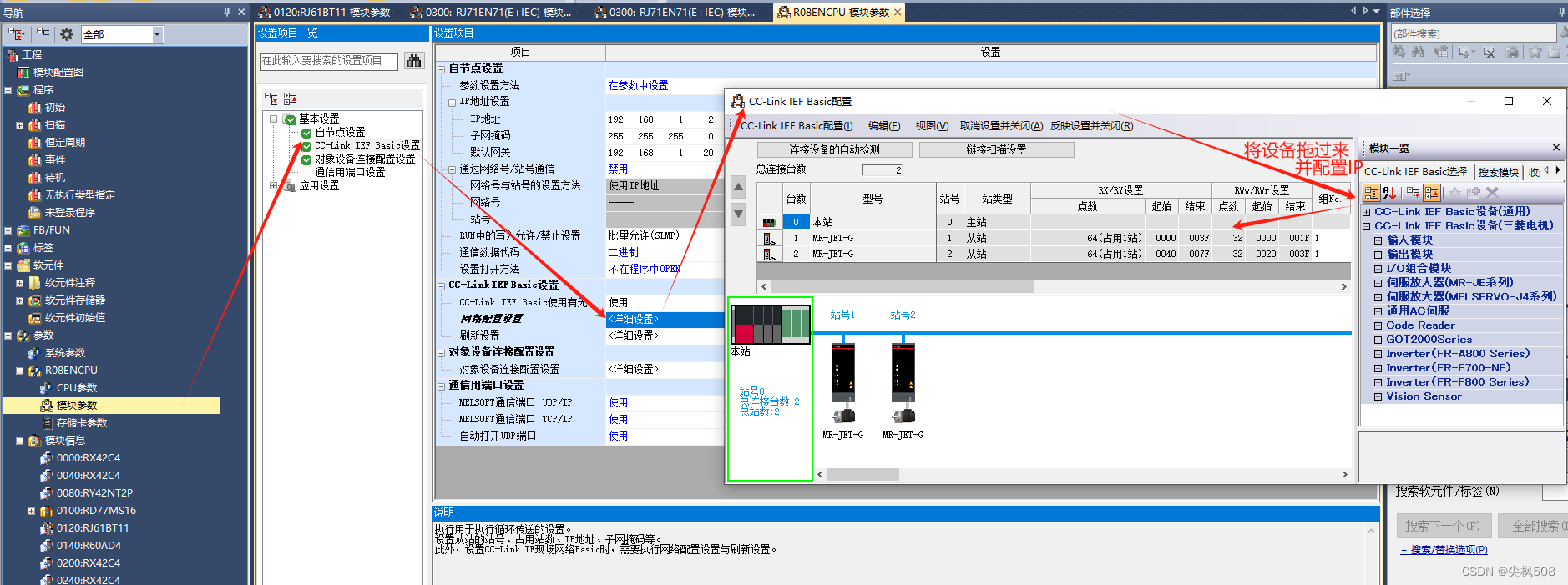Viewport: 1568px width, 585px height.
Task: Select CC-Link IEF Basic设置 in setting list
Action: (367, 145)
